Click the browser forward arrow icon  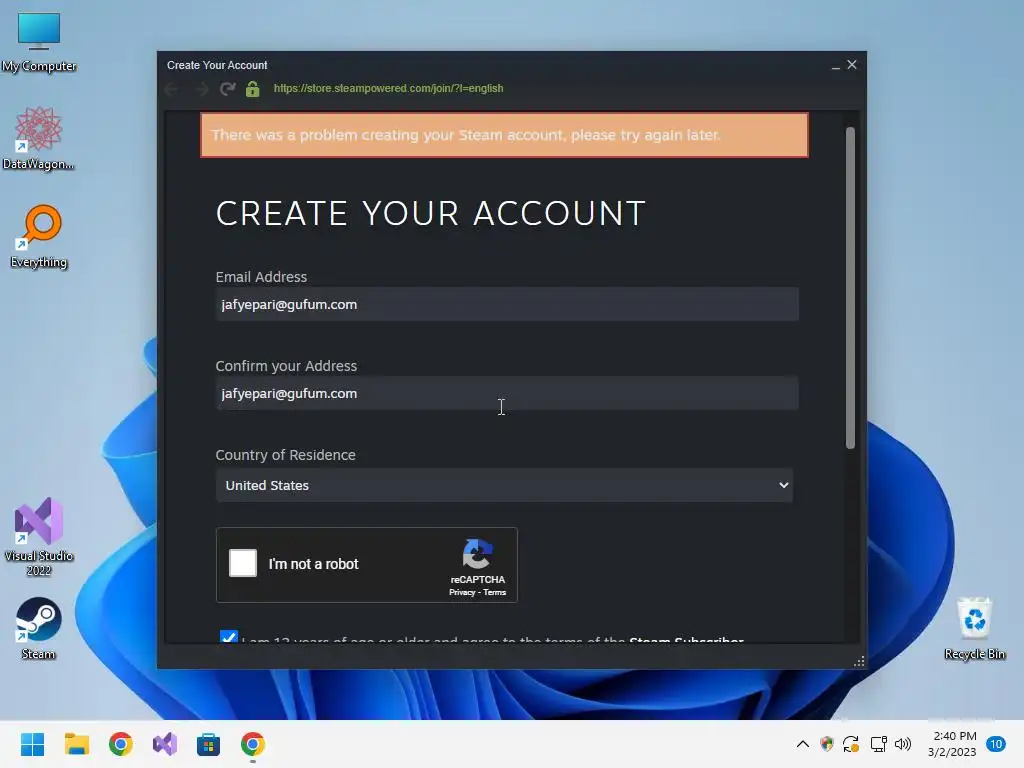pos(202,89)
